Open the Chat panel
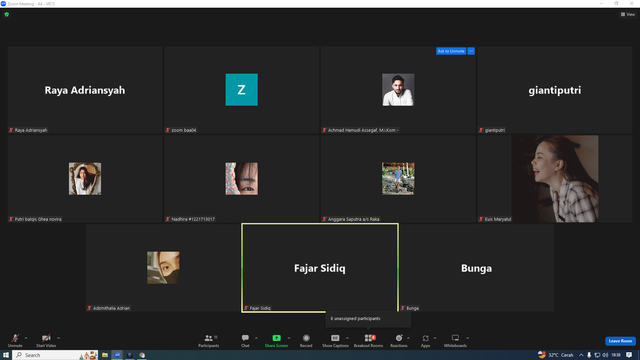The height and width of the screenshot is (360, 640). pyautogui.click(x=245, y=340)
